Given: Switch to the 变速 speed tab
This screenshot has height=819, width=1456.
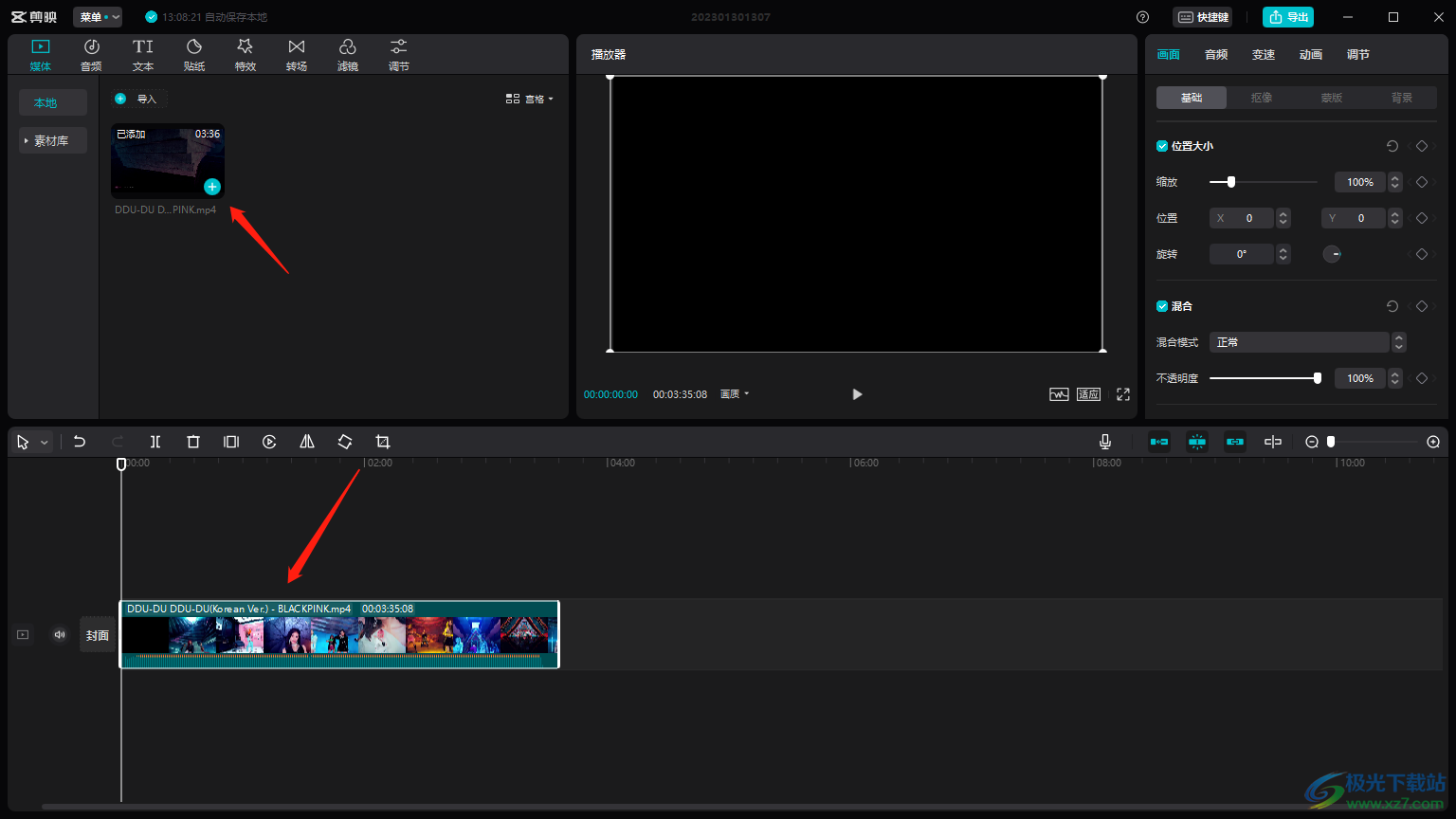Looking at the screenshot, I should click(1264, 55).
